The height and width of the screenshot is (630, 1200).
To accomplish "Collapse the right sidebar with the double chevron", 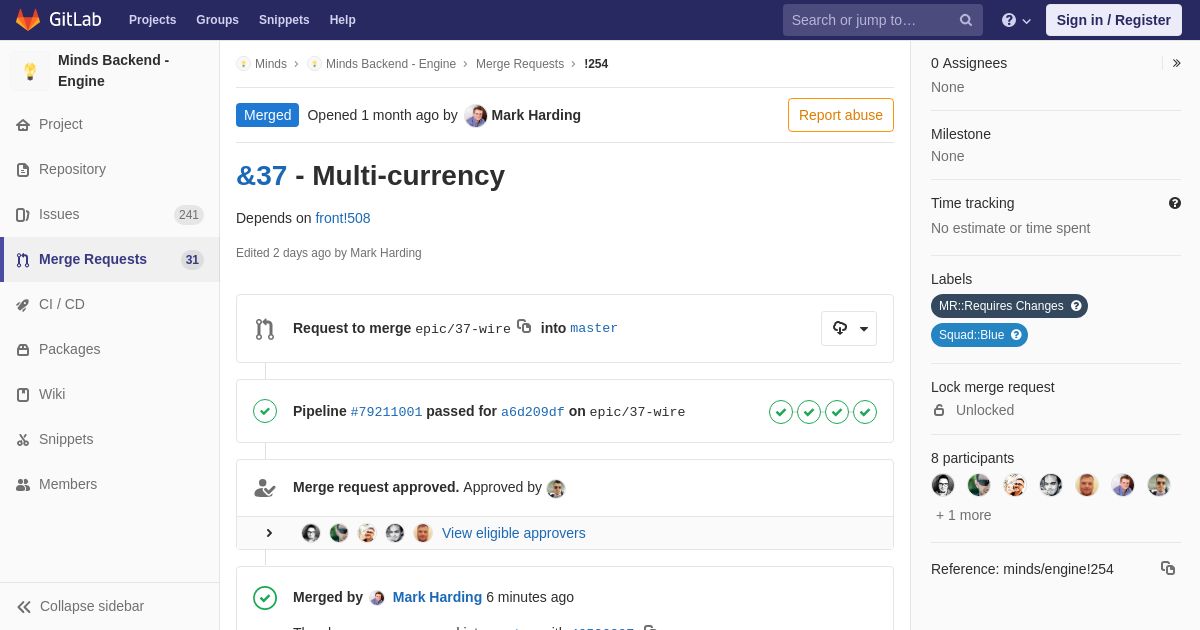I will click(1176, 63).
